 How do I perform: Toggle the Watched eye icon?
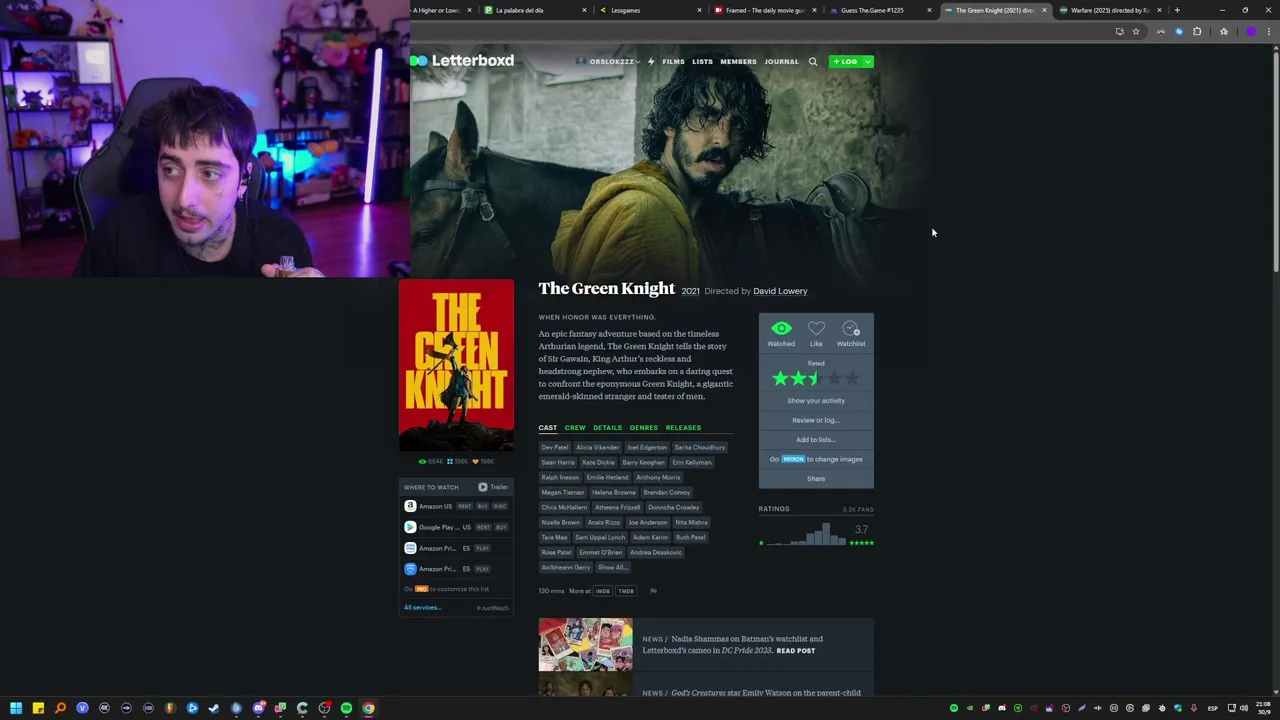781,328
